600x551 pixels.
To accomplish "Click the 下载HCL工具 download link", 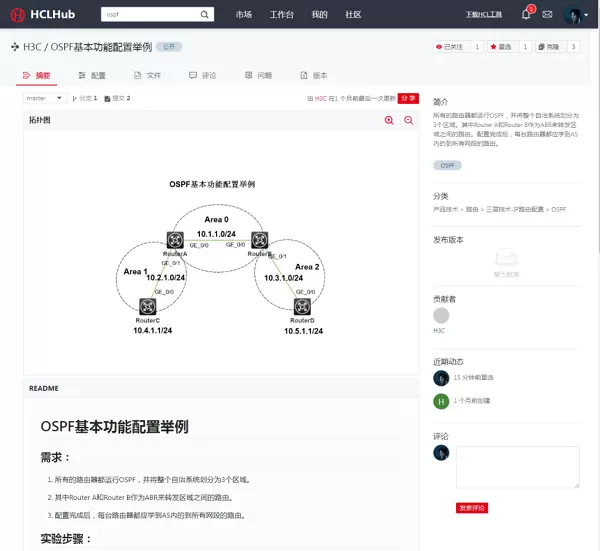I will pyautogui.click(x=484, y=15).
